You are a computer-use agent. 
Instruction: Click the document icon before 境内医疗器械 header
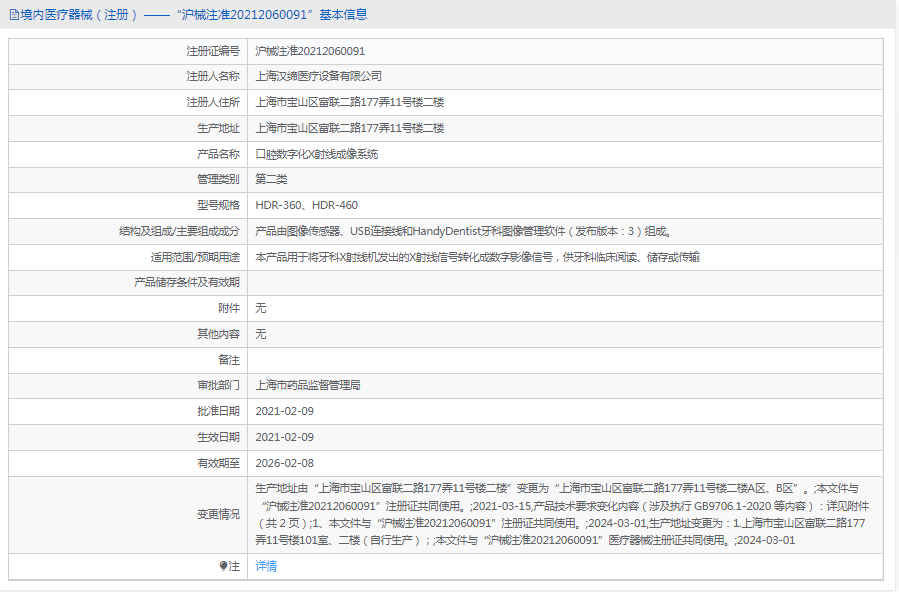point(14,15)
